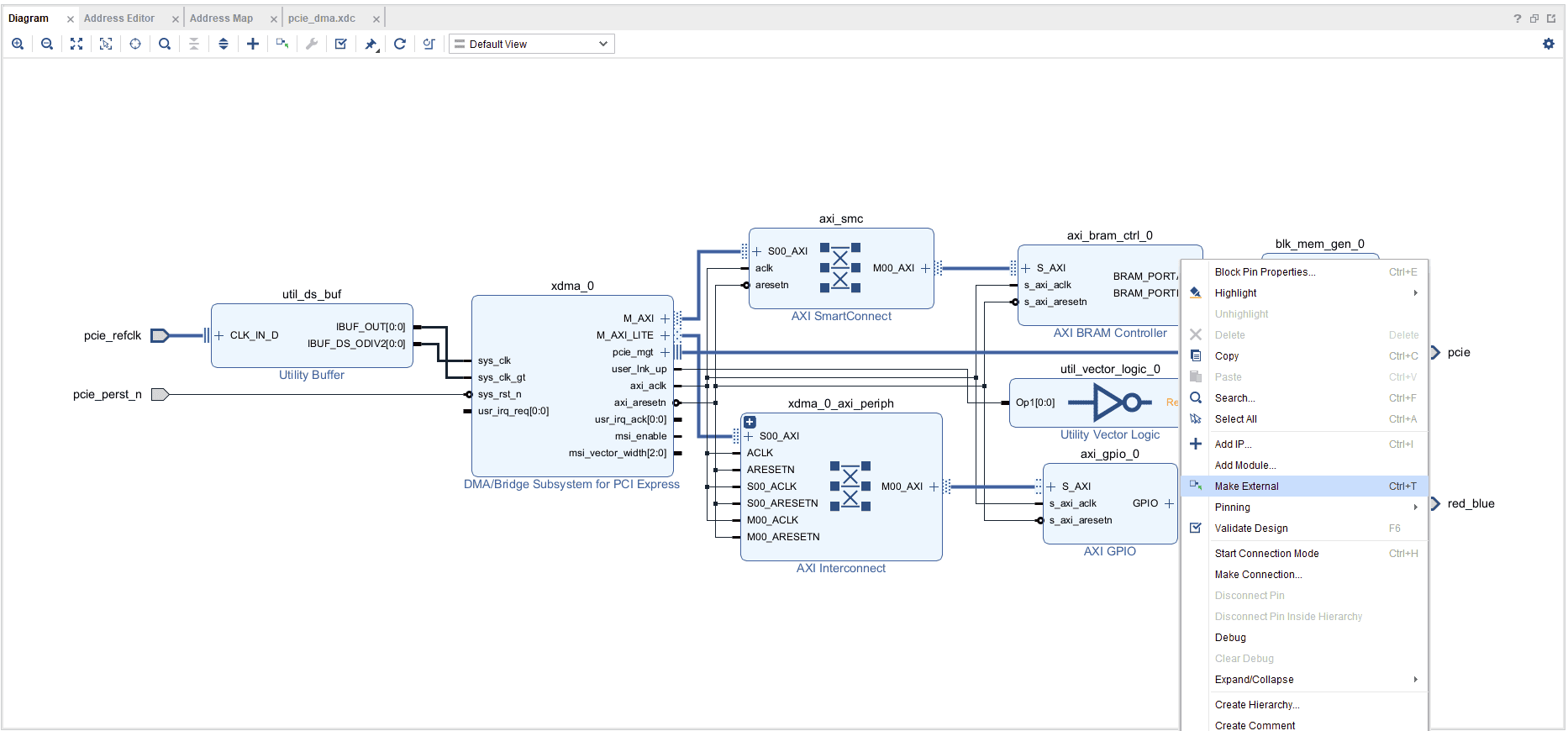Switch to the Address Editor tab
The width and height of the screenshot is (1568, 731).
click(x=119, y=18)
